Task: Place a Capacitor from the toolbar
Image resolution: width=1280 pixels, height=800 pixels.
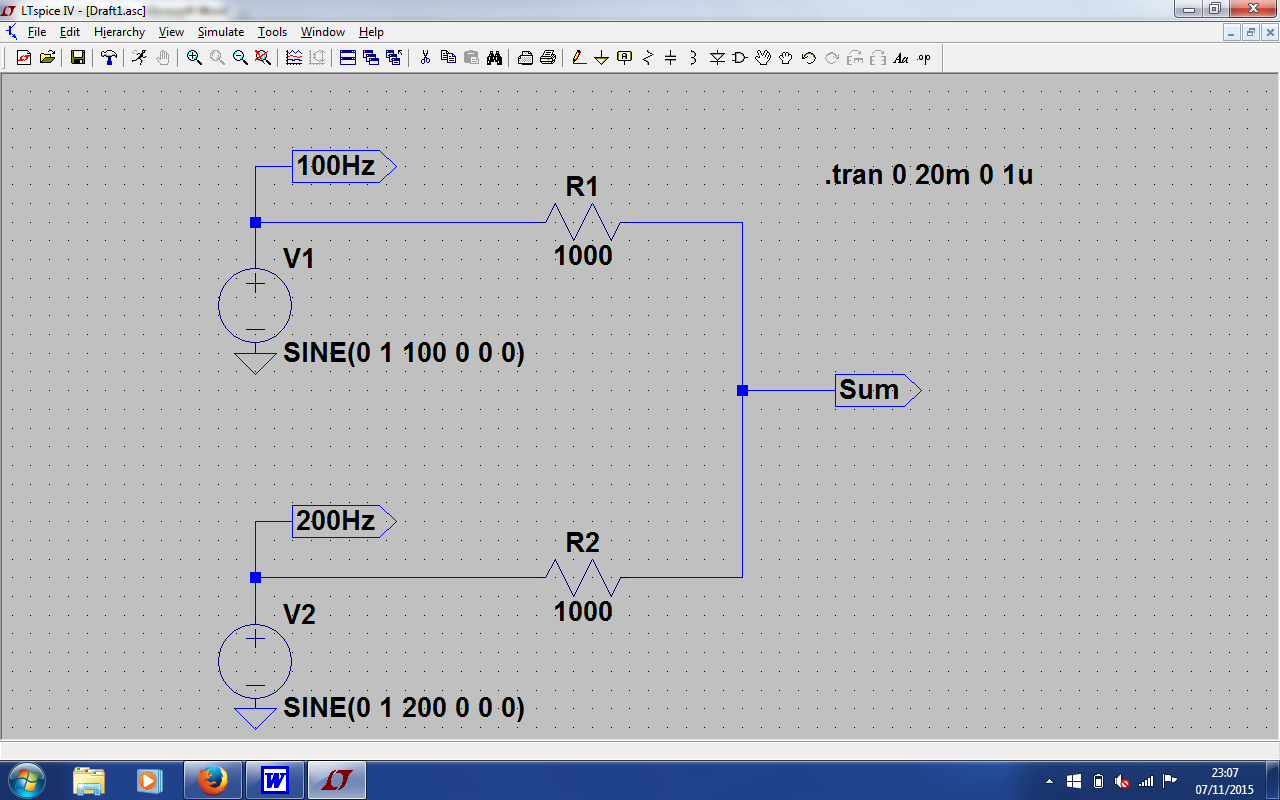Action: coord(670,58)
